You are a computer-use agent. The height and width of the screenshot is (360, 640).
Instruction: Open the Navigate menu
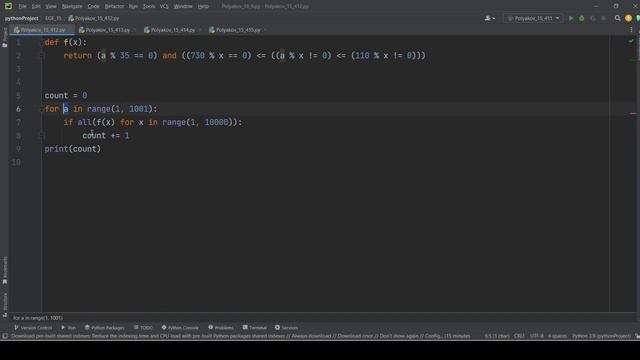pos(72,7)
